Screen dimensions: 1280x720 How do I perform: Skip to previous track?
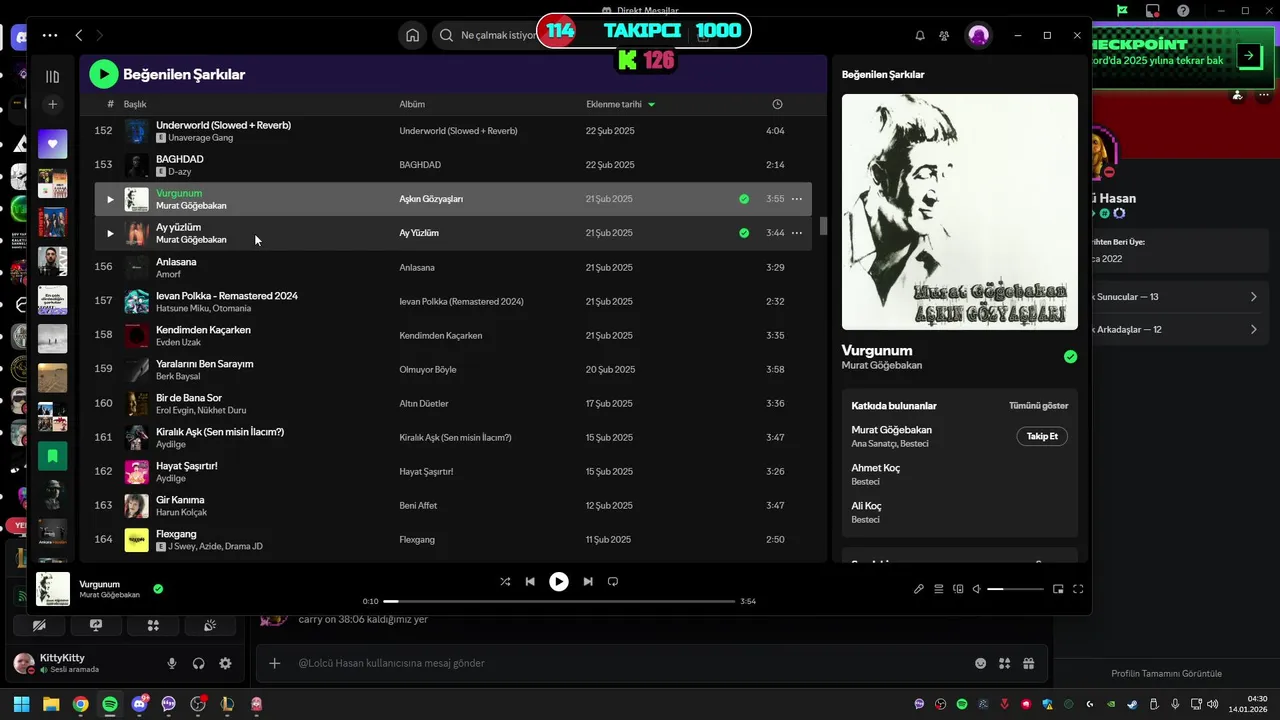(x=530, y=581)
